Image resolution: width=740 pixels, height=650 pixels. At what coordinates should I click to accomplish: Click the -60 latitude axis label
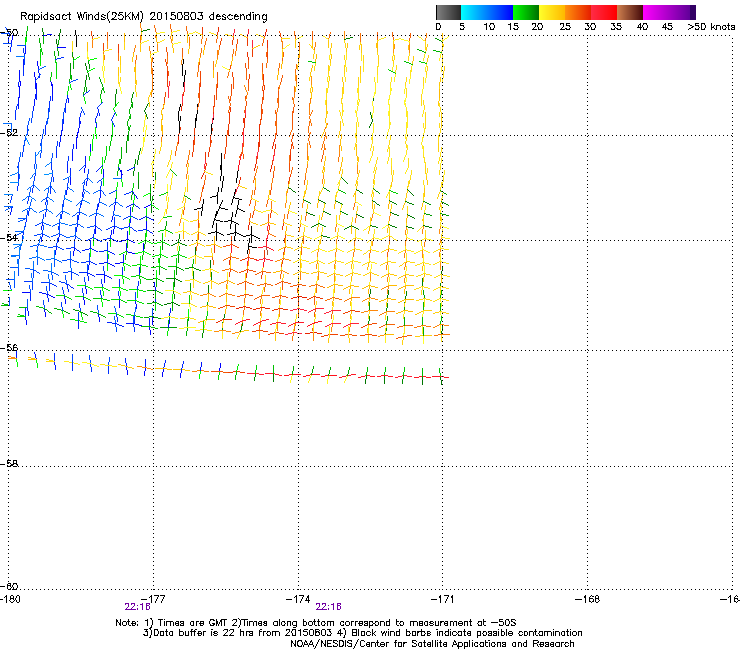click(10, 586)
